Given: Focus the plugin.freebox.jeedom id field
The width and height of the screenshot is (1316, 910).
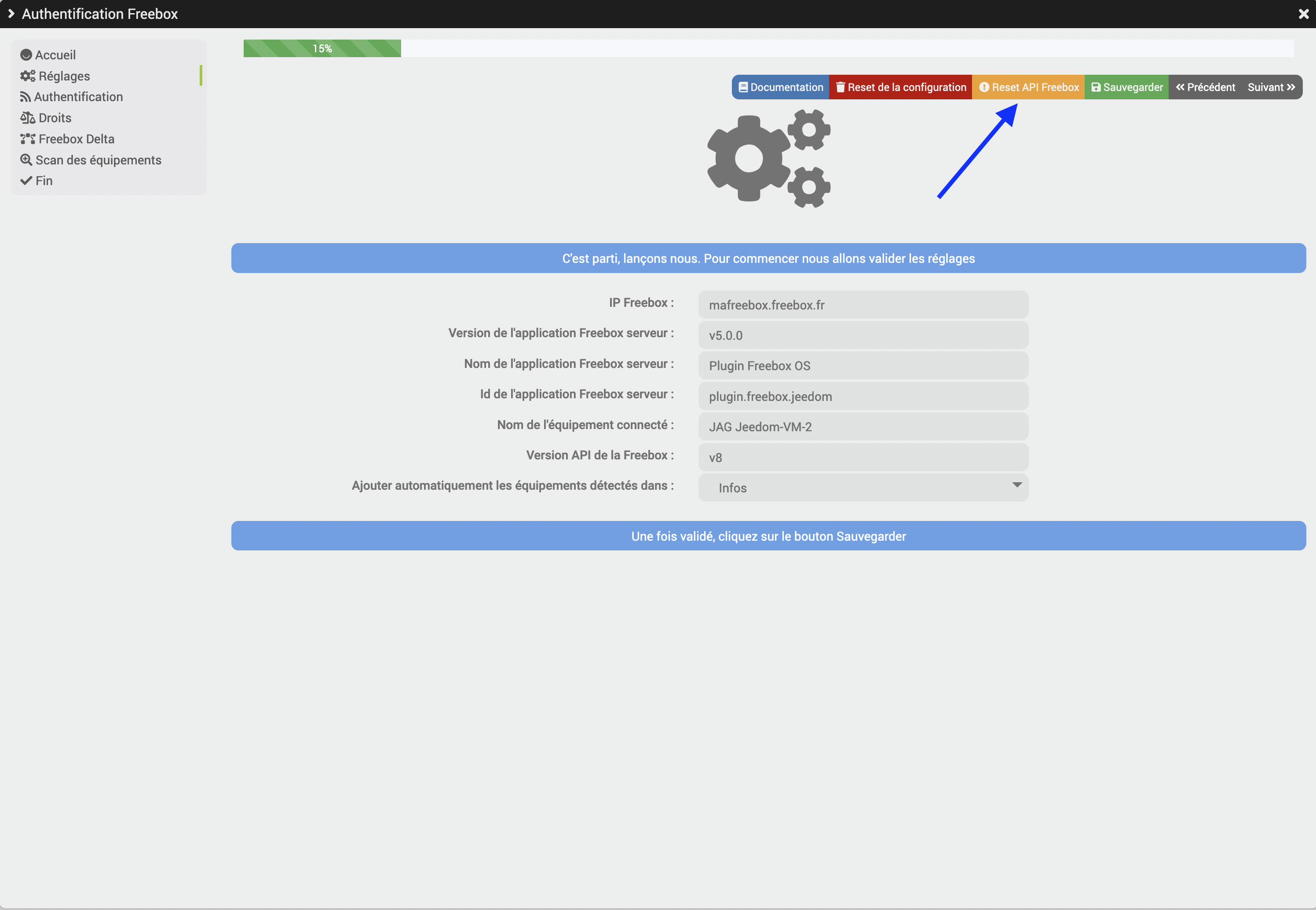Looking at the screenshot, I should click(863, 396).
